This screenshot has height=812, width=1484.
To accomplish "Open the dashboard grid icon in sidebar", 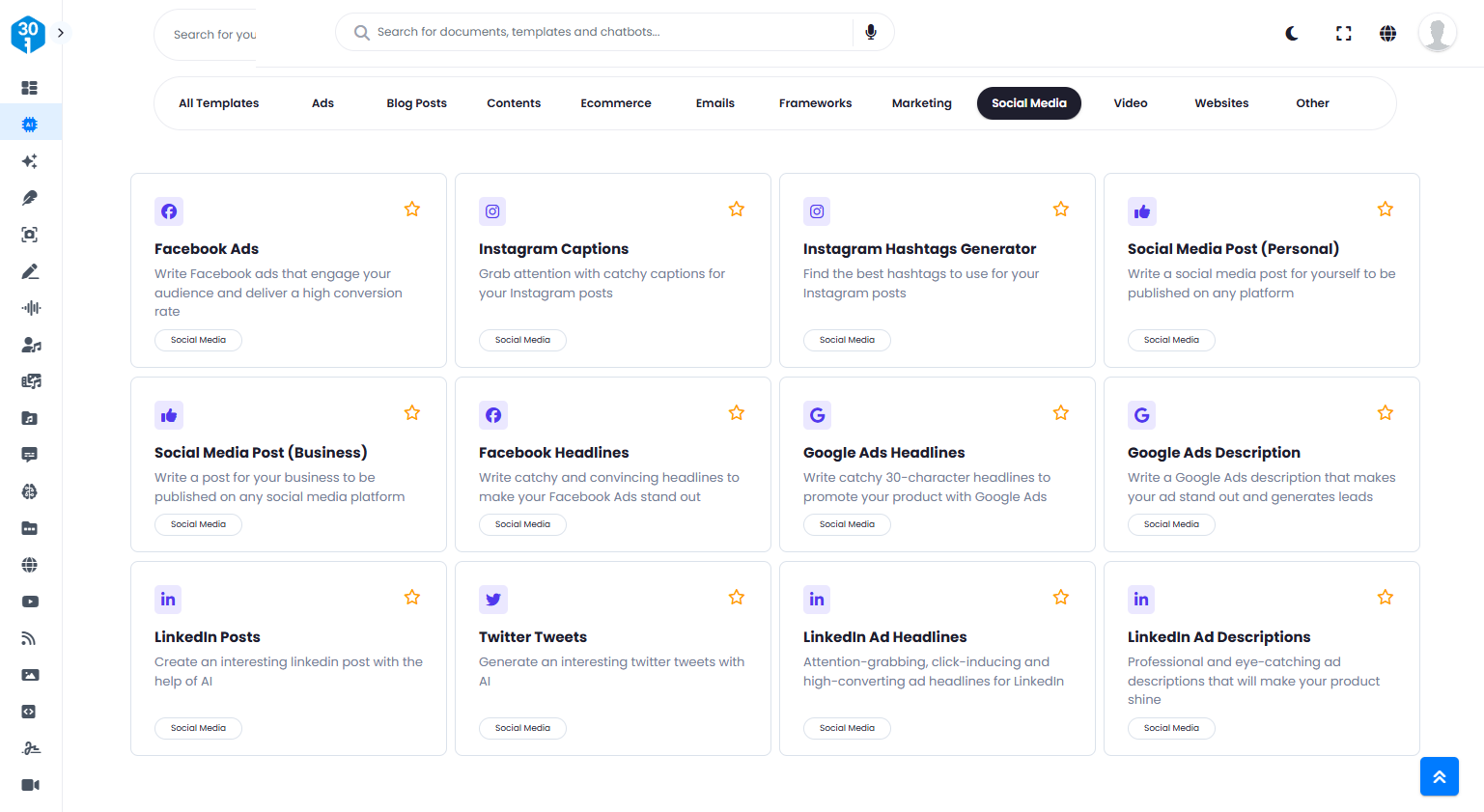I will point(30,88).
